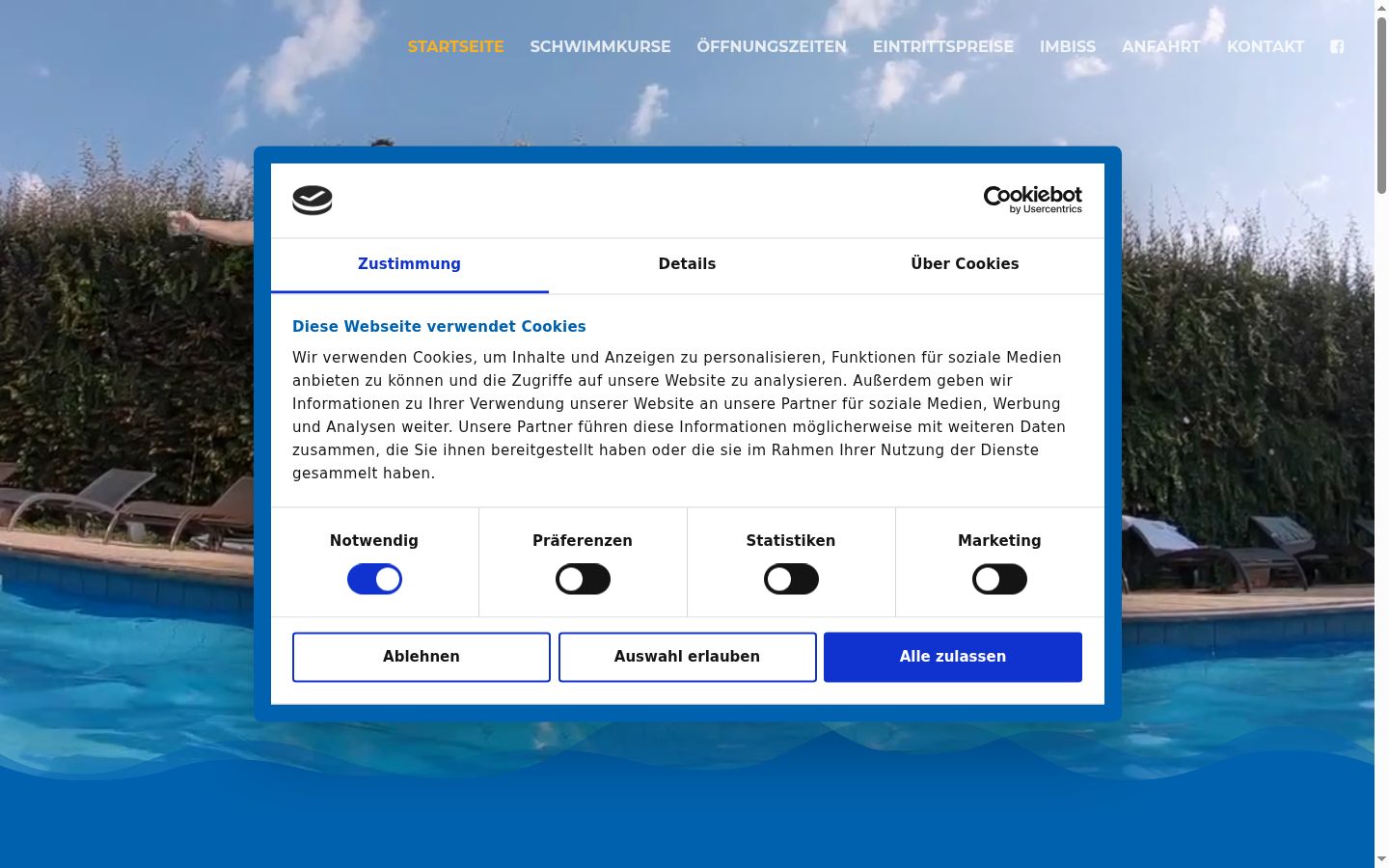Screen dimensions: 1389x868
Task: Open the Facebook icon link in the navigation
Action: coord(1337,46)
